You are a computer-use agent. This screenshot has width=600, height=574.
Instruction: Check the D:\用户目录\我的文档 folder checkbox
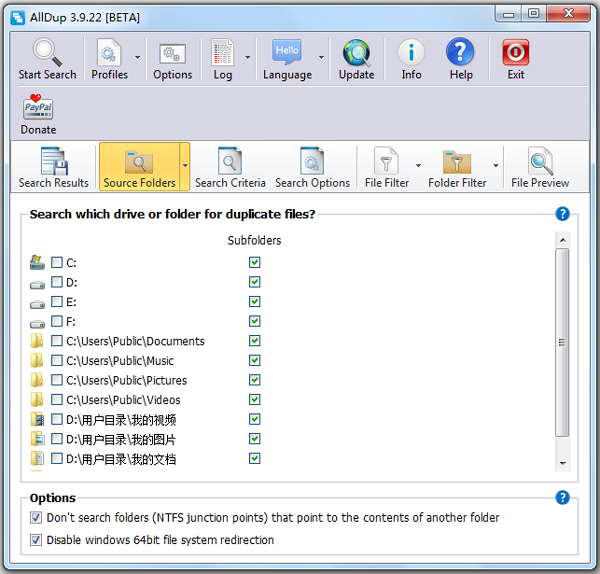pyautogui.click(x=57, y=458)
